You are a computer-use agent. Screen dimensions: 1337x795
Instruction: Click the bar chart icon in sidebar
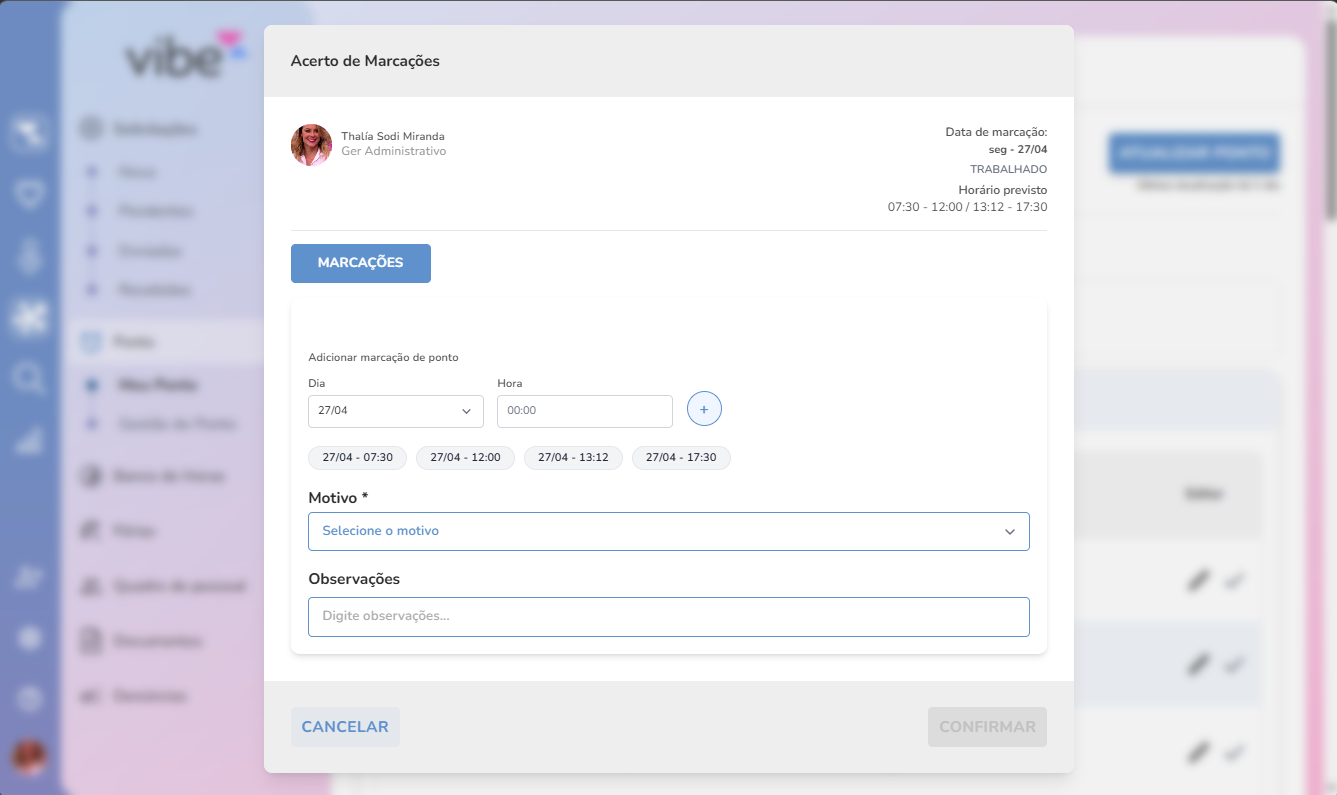pos(29,440)
